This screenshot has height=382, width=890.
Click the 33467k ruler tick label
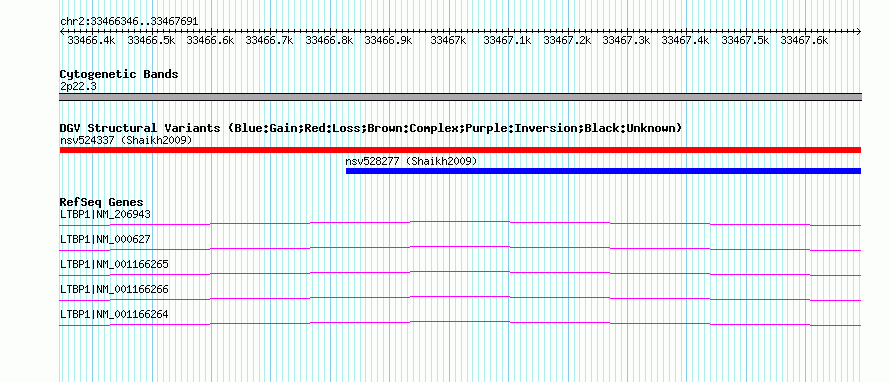(x=448, y=41)
